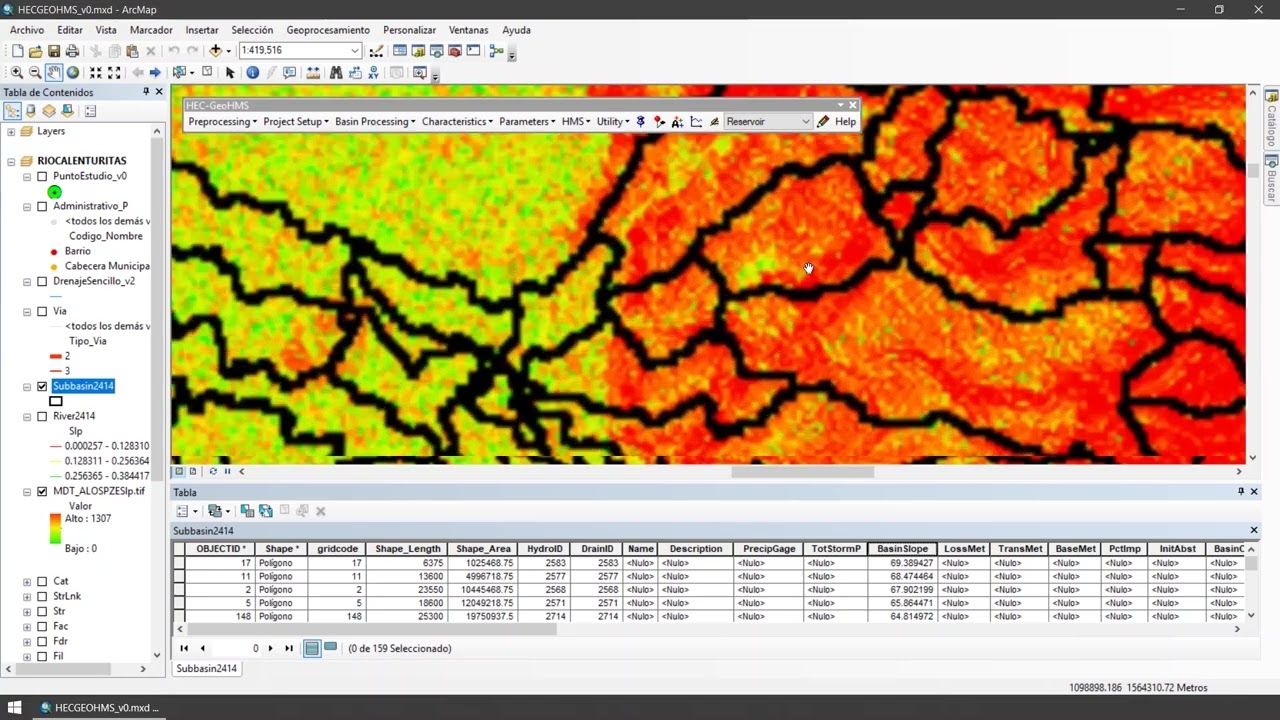The width and height of the screenshot is (1280, 720).
Task: Activate the Pan hand tool
Action: (x=54, y=73)
